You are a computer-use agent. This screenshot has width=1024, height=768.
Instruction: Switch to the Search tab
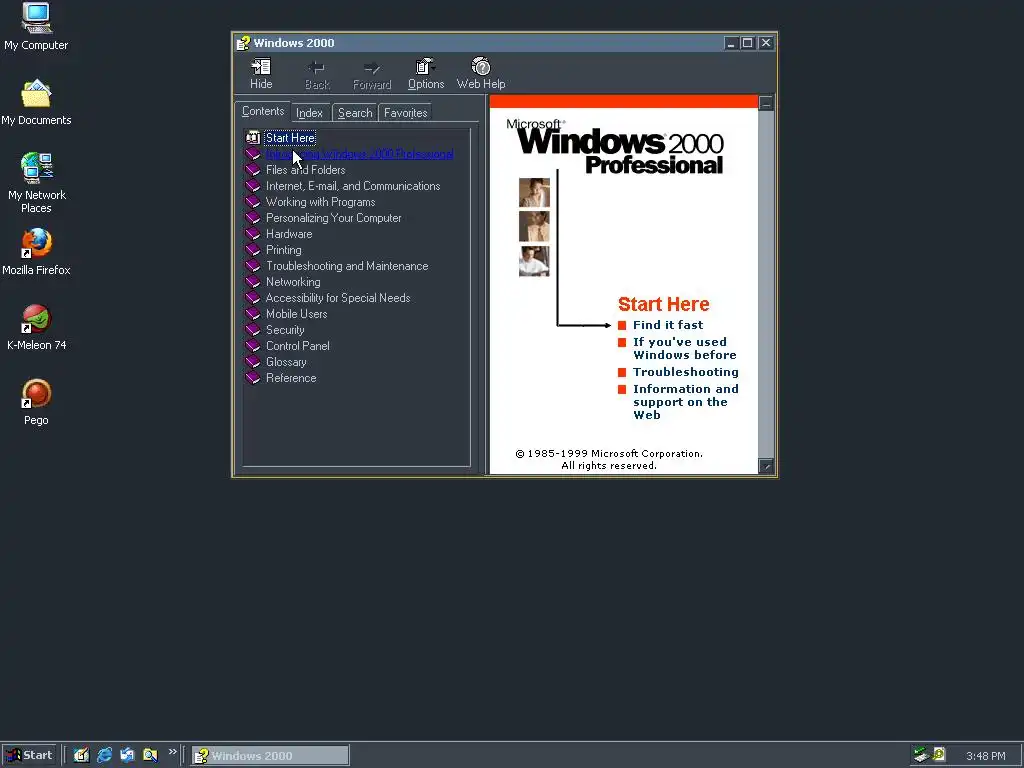355,113
